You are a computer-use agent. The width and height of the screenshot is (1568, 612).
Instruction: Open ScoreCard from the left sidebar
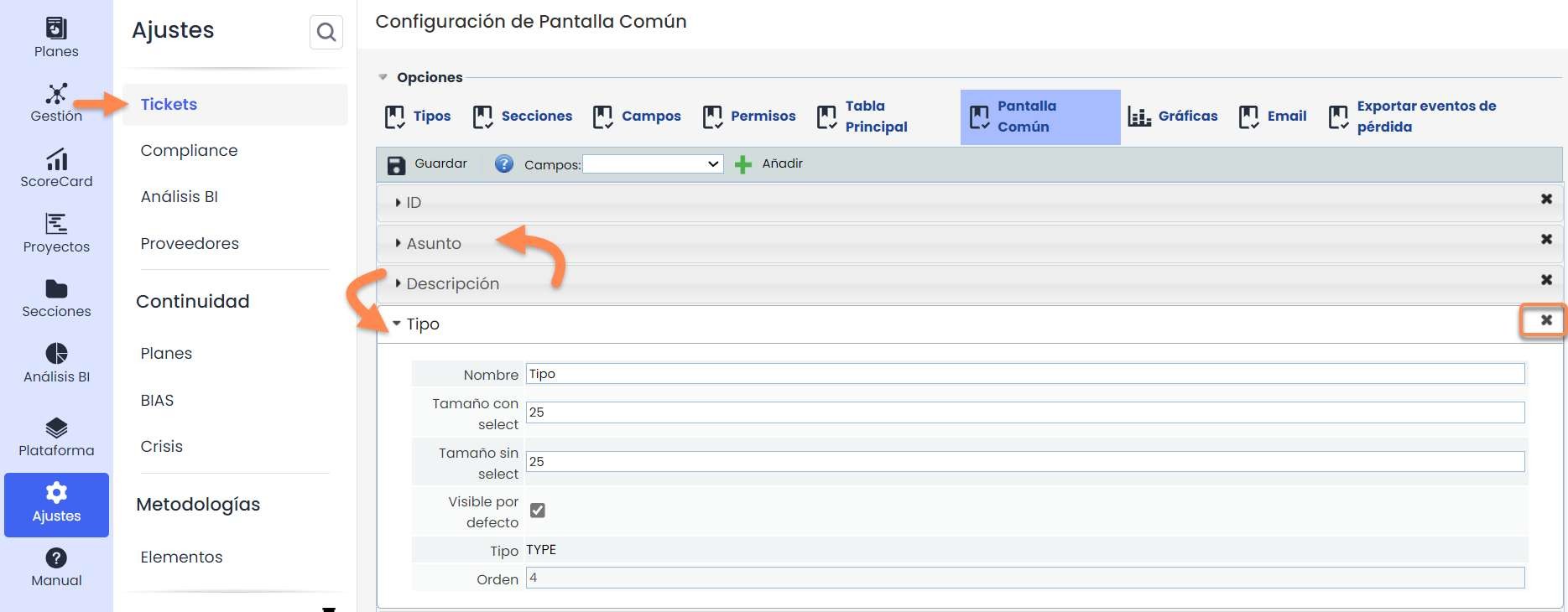pos(56,168)
